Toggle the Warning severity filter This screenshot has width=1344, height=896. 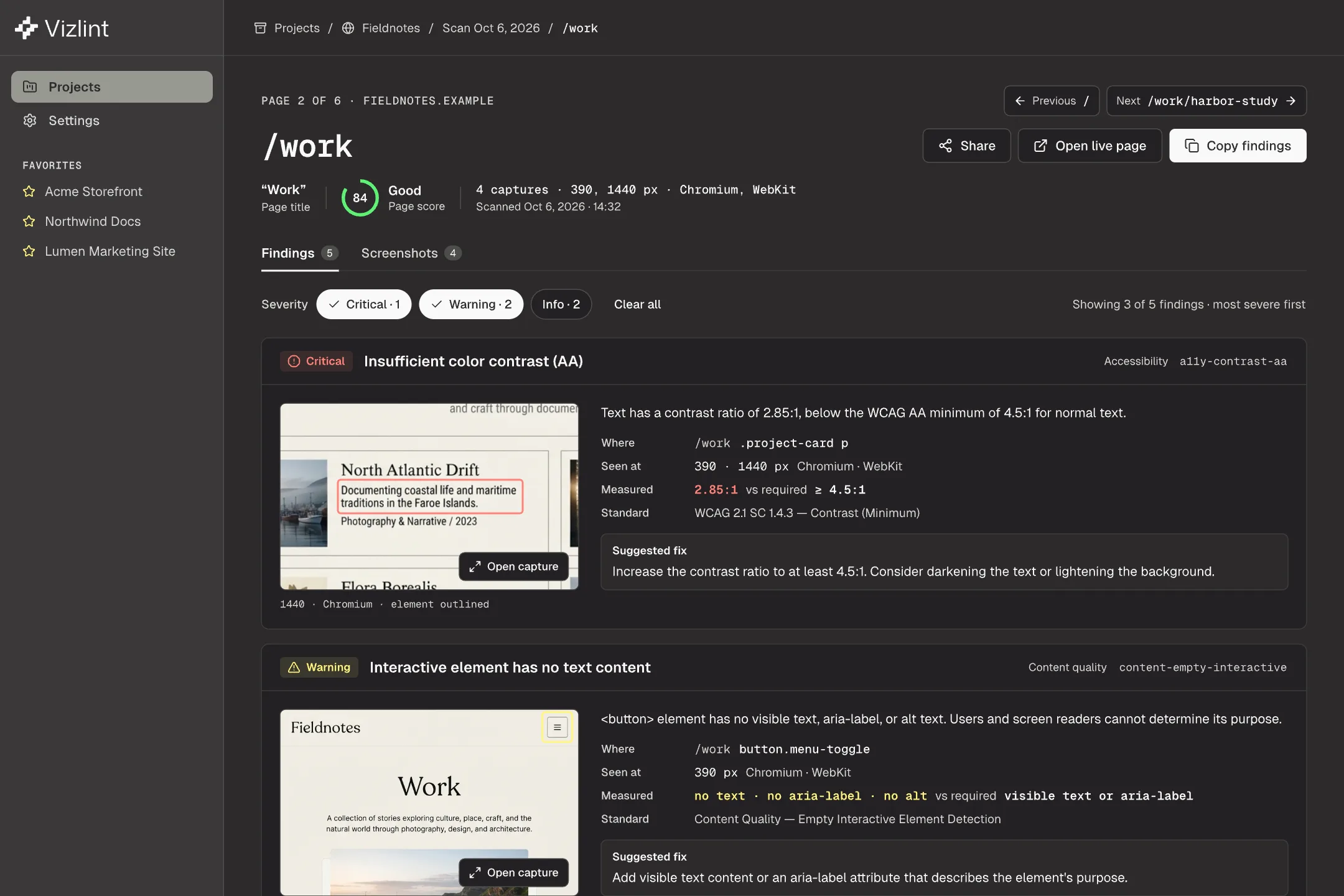tap(471, 304)
